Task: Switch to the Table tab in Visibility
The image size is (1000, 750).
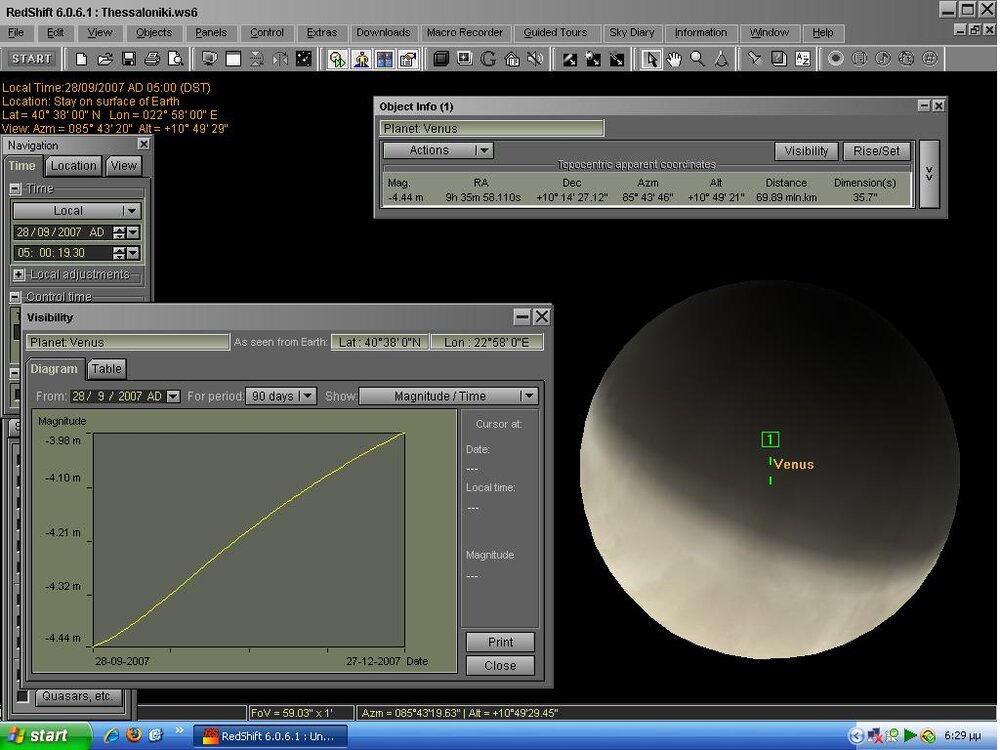Action: [x=107, y=369]
